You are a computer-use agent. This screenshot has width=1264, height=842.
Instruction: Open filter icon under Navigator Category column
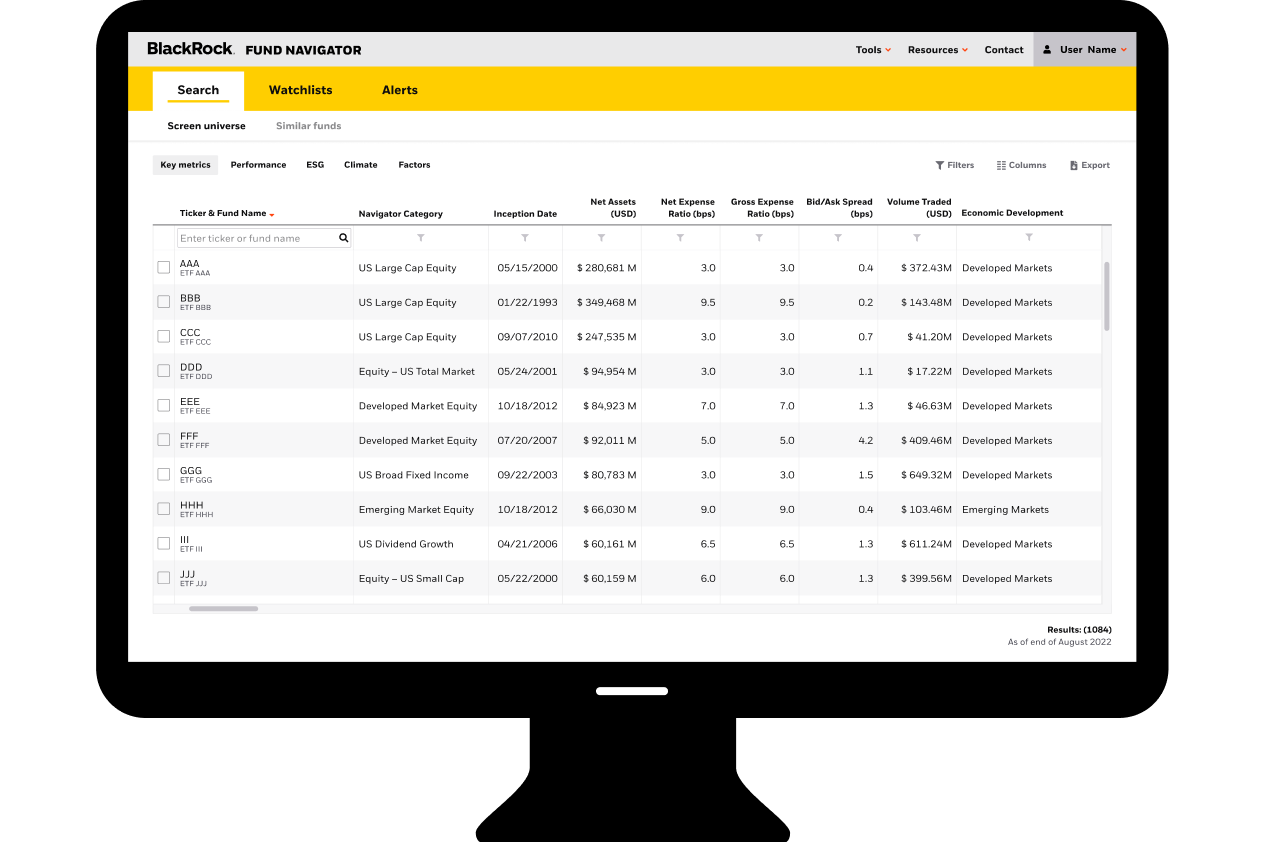click(x=421, y=238)
